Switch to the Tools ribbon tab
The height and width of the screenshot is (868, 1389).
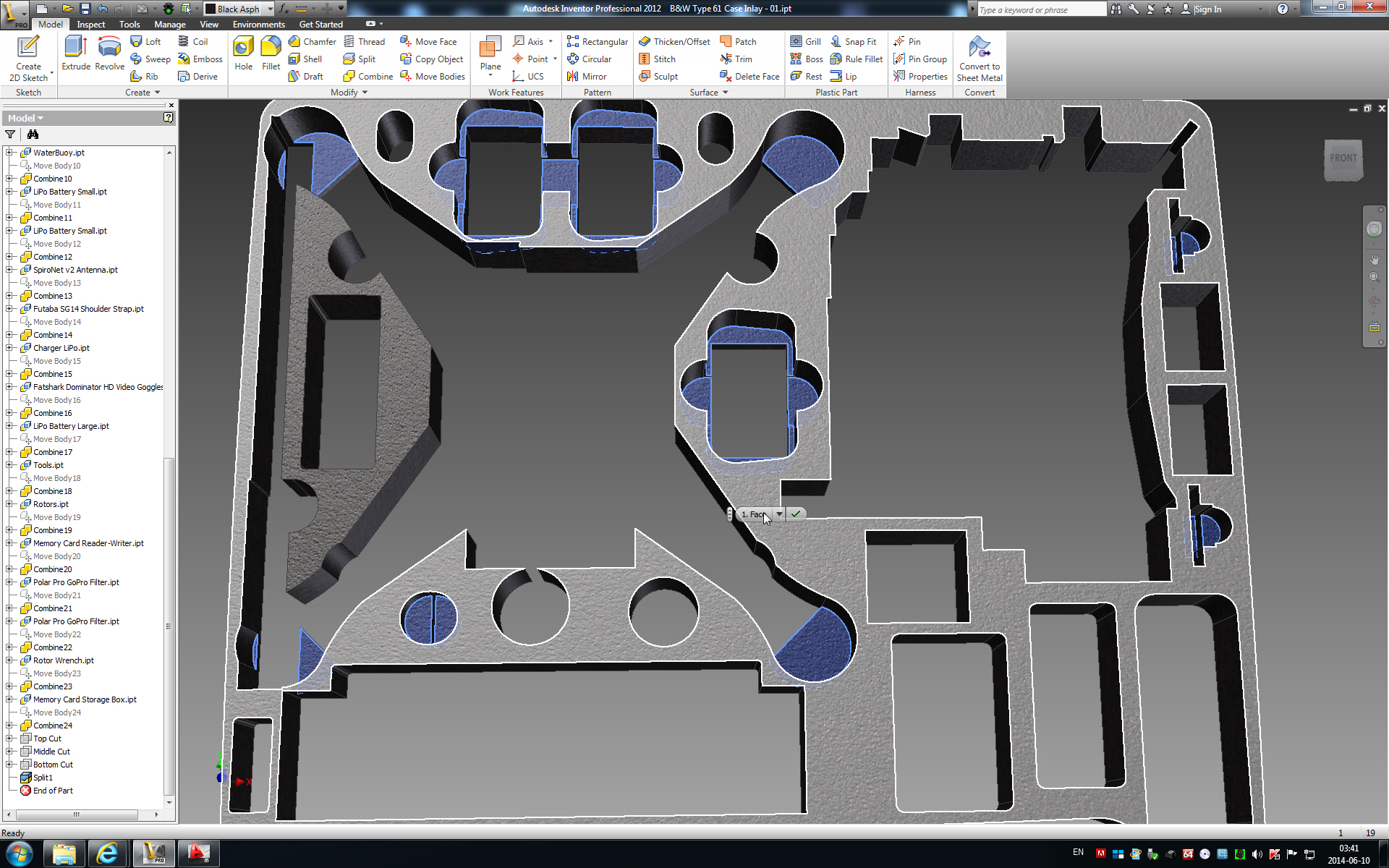point(129,24)
